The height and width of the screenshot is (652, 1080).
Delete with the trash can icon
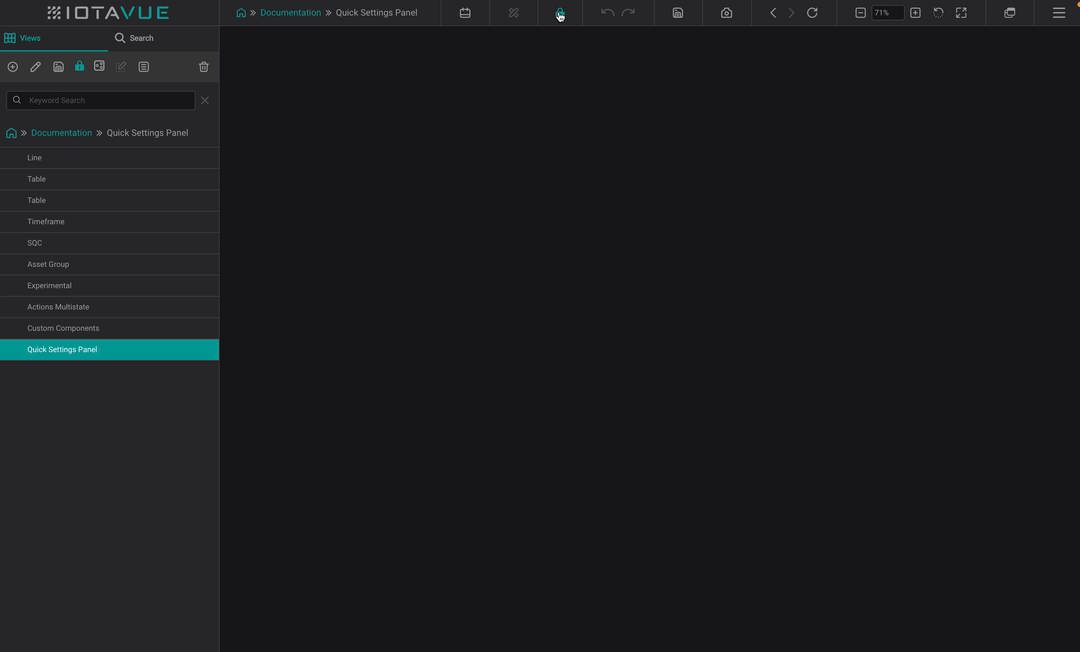click(204, 67)
